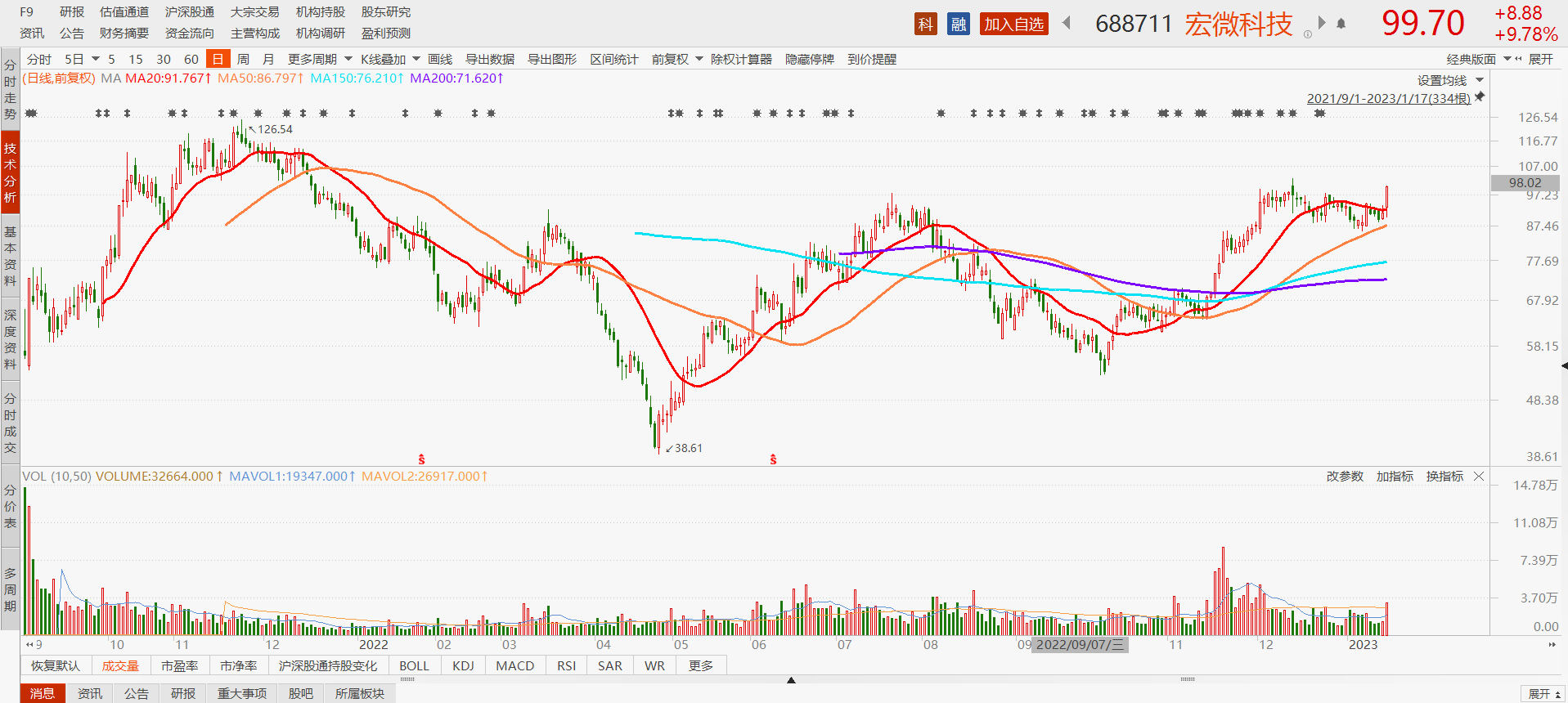This screenshot has height=703, width=1568.
Task: Click the blue 融 margin badge
Action: pos(958,24)
